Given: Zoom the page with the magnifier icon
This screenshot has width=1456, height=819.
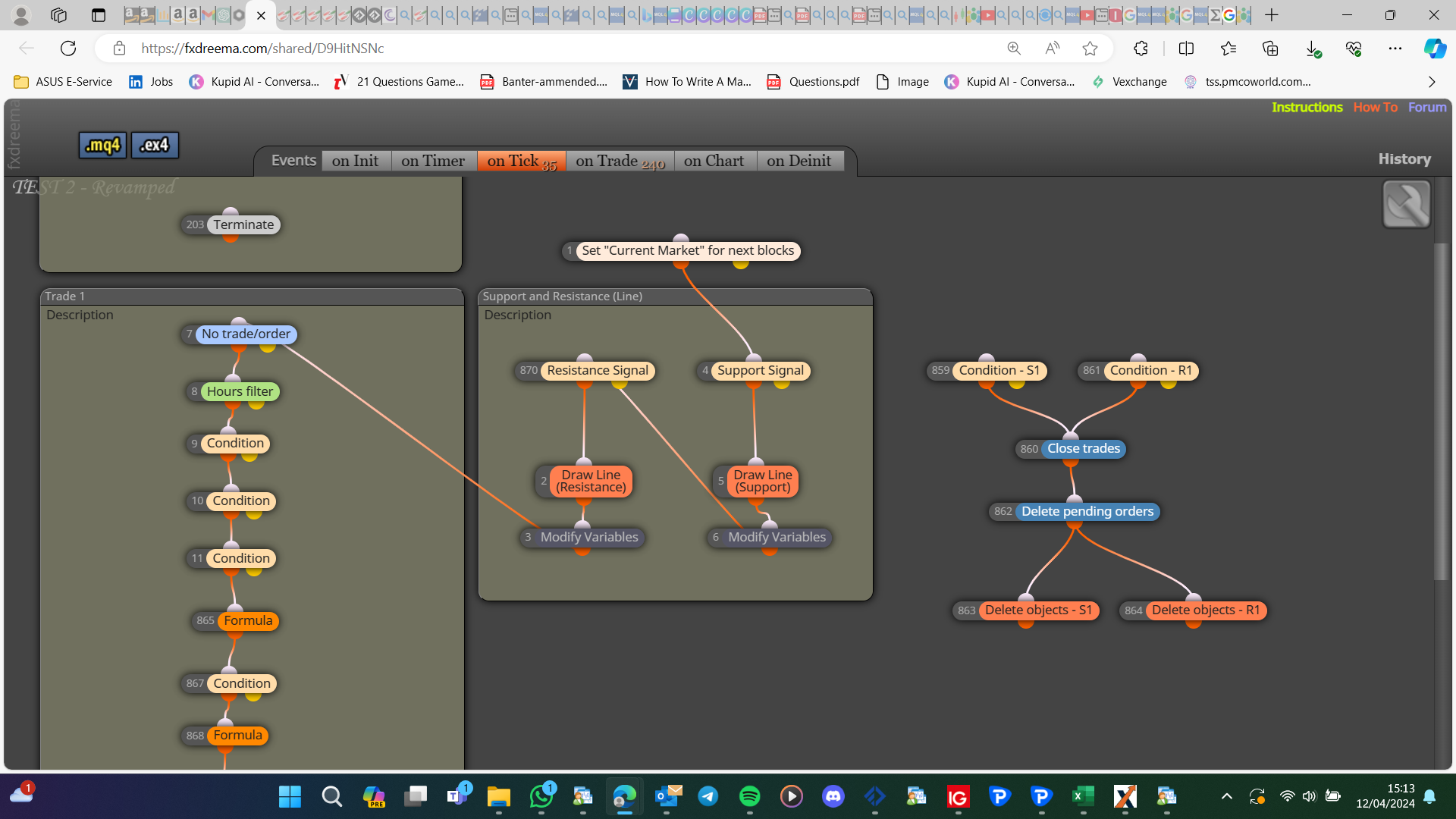Looking at the screenshot, I should 1014,49.
